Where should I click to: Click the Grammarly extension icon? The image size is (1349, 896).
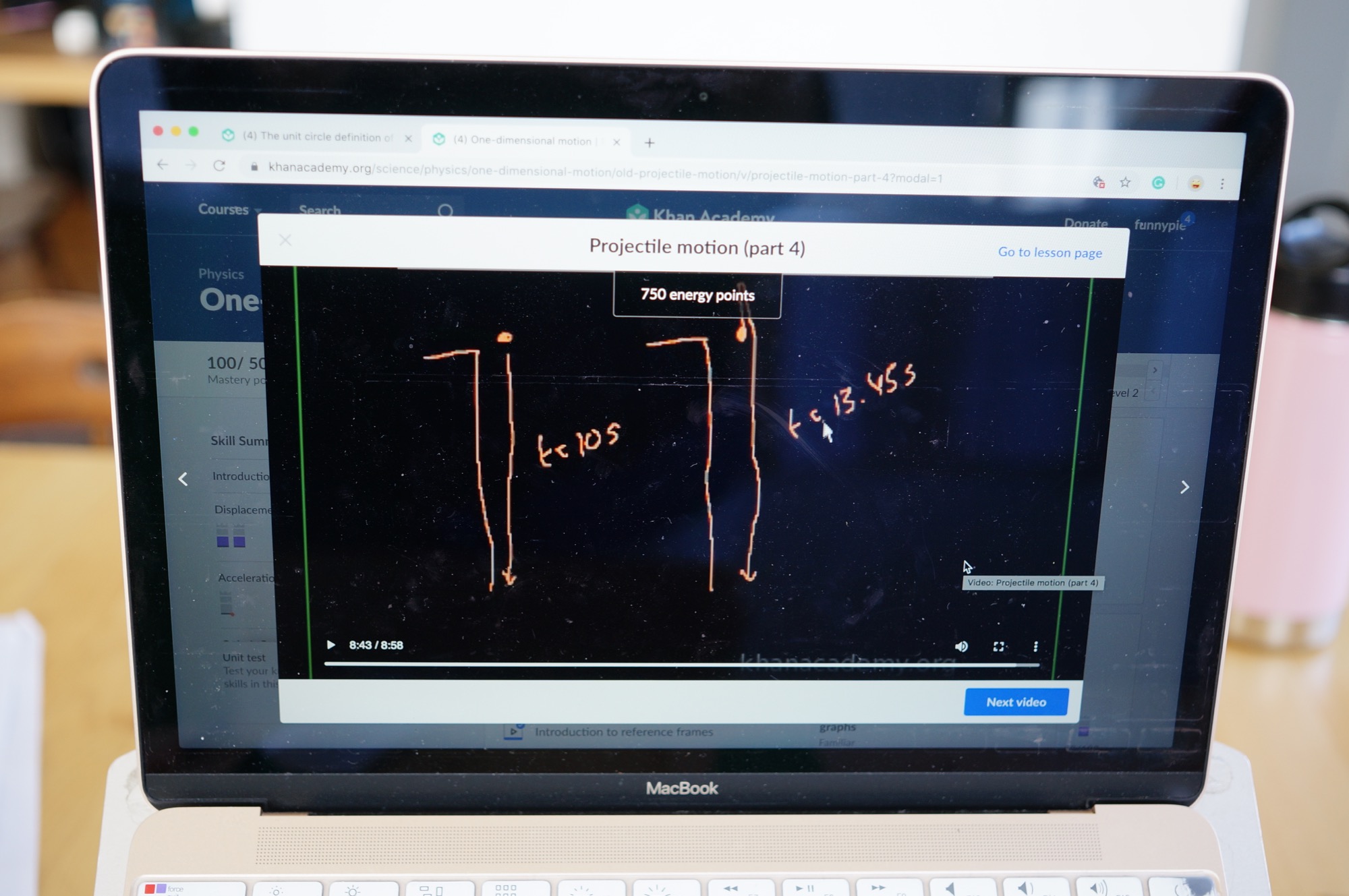[1158, 183]
